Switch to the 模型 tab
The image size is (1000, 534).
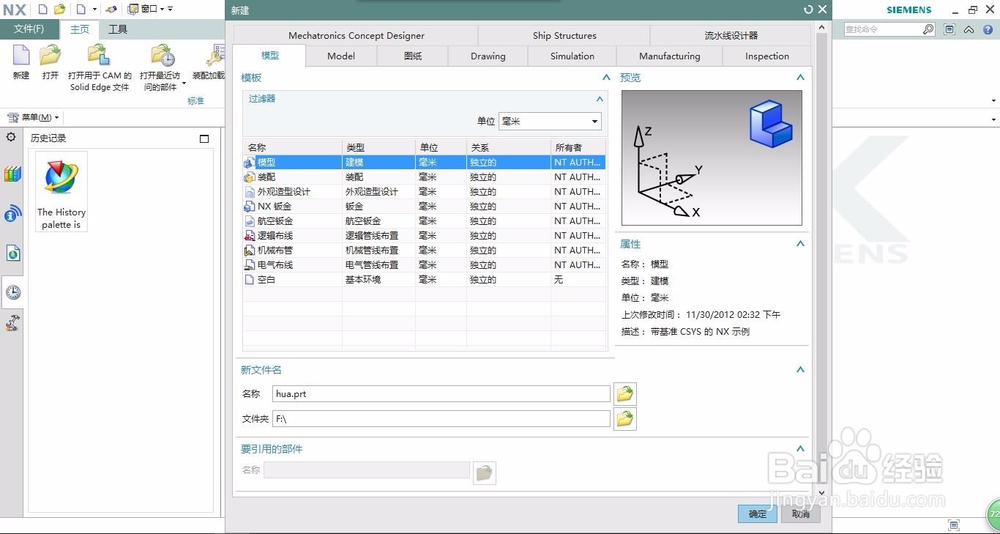click(x=270, y=56)
